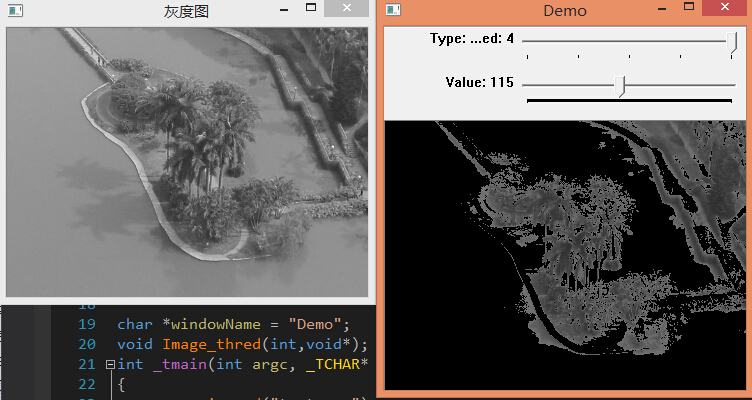The height and width of the screenshot is (400, 752).
Task: Minimize the 灰度图 window
Action: coord(284,9)
